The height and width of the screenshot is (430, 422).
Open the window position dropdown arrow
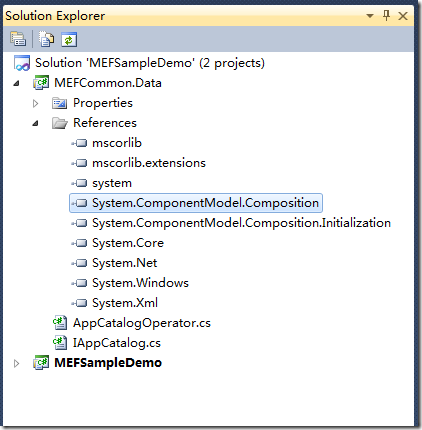(x=369, y=16)
